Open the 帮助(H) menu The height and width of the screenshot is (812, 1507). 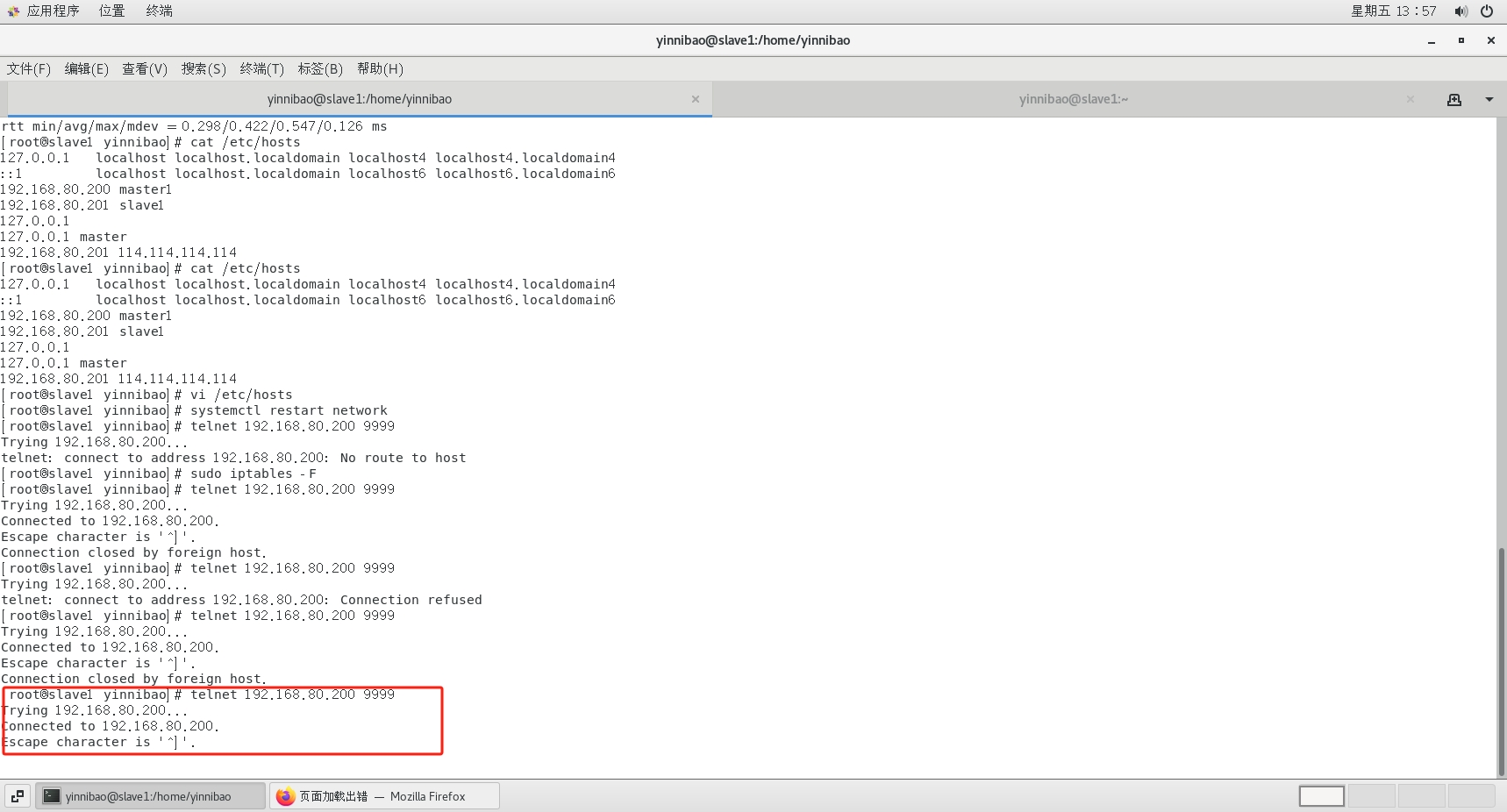tap(380, 69)
